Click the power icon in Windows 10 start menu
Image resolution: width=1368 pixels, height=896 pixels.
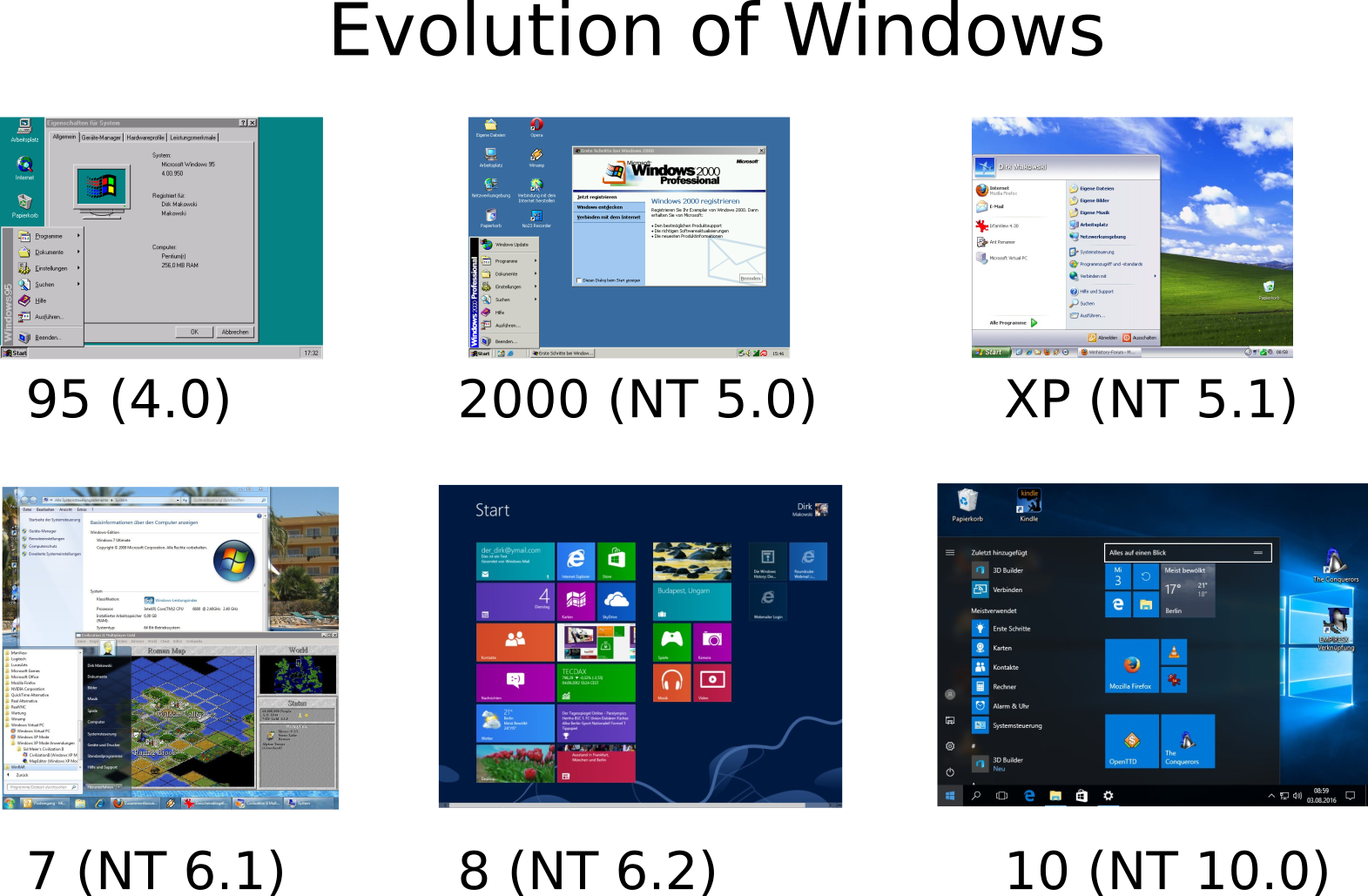click(x=950, y=772)
